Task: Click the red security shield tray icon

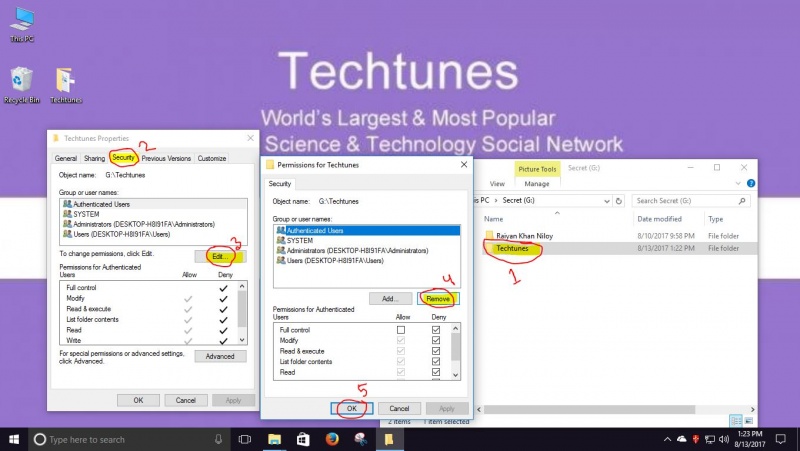Action: pos(695,439)
